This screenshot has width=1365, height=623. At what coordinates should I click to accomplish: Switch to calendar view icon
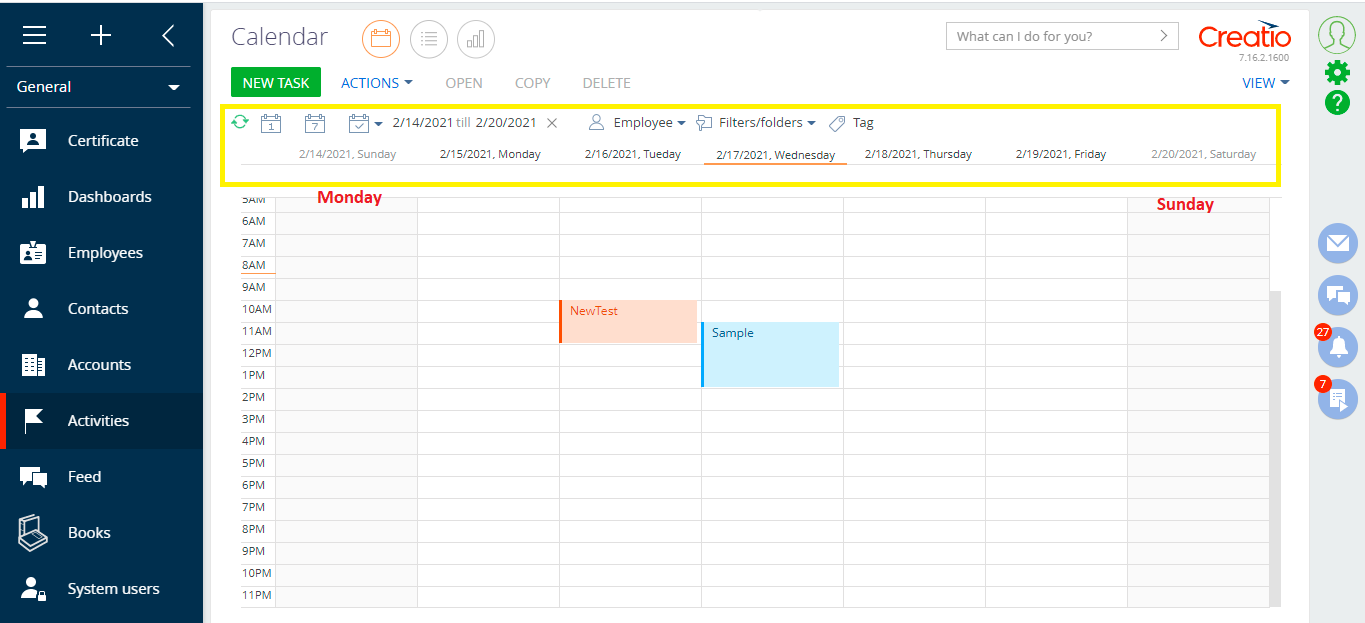pos(380,39)
